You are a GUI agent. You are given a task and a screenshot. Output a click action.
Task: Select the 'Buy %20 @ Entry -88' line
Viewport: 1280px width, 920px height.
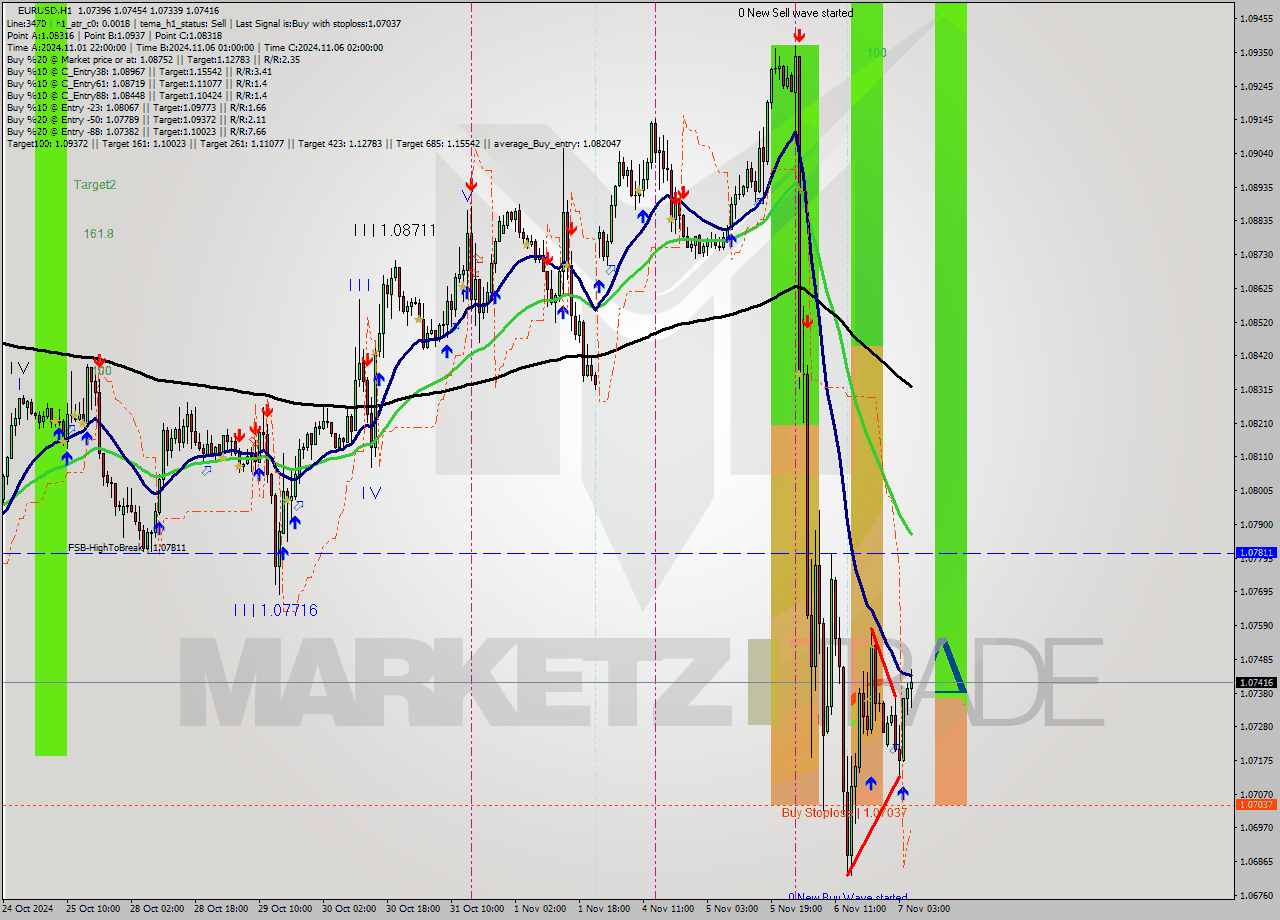pyautogui.click(x=136, y=131)
